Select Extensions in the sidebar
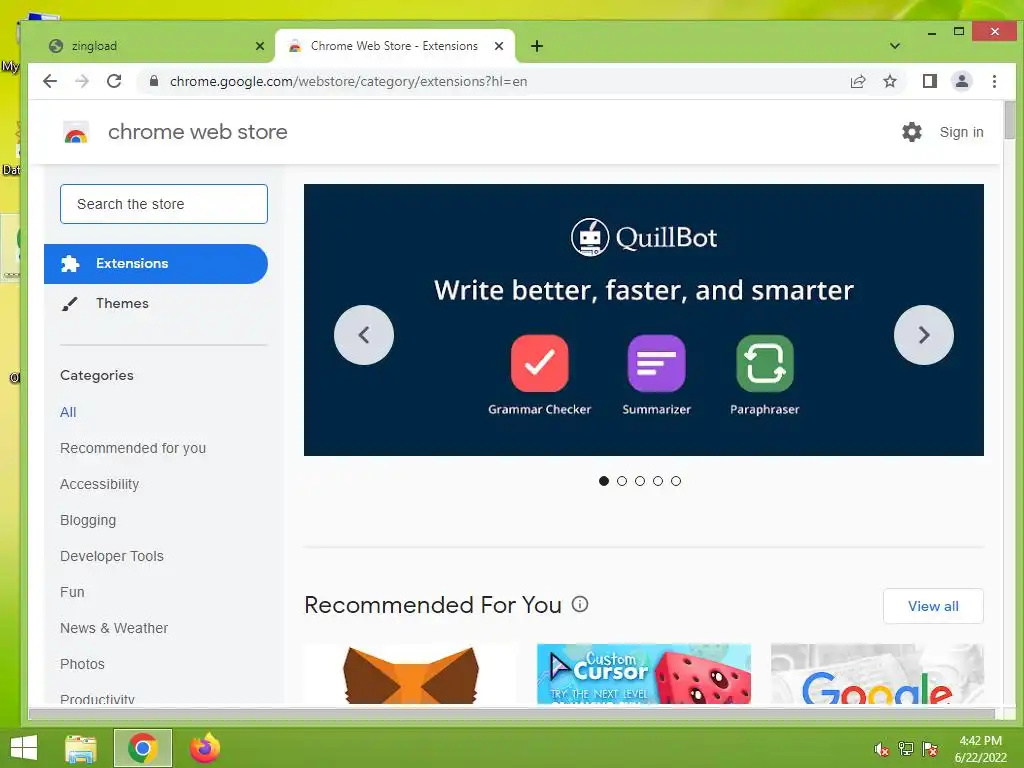 tap(155, 264)
